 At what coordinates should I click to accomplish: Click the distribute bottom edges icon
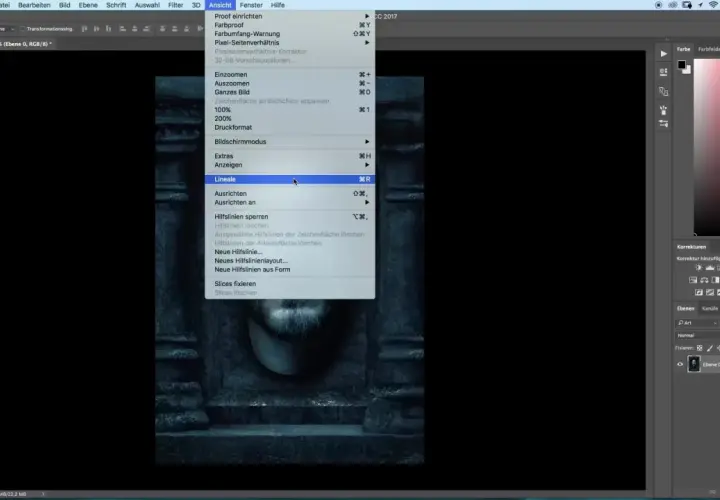pos(186,28)
